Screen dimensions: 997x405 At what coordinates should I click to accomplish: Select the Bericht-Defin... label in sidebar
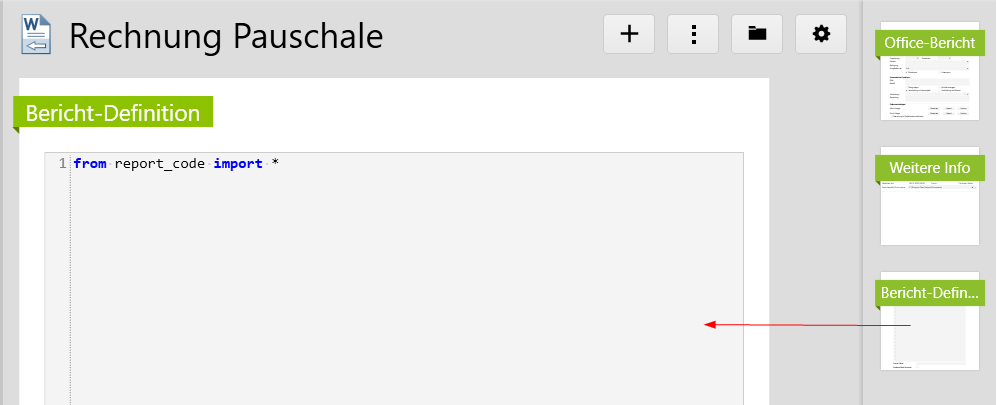(x=927, y=292)
